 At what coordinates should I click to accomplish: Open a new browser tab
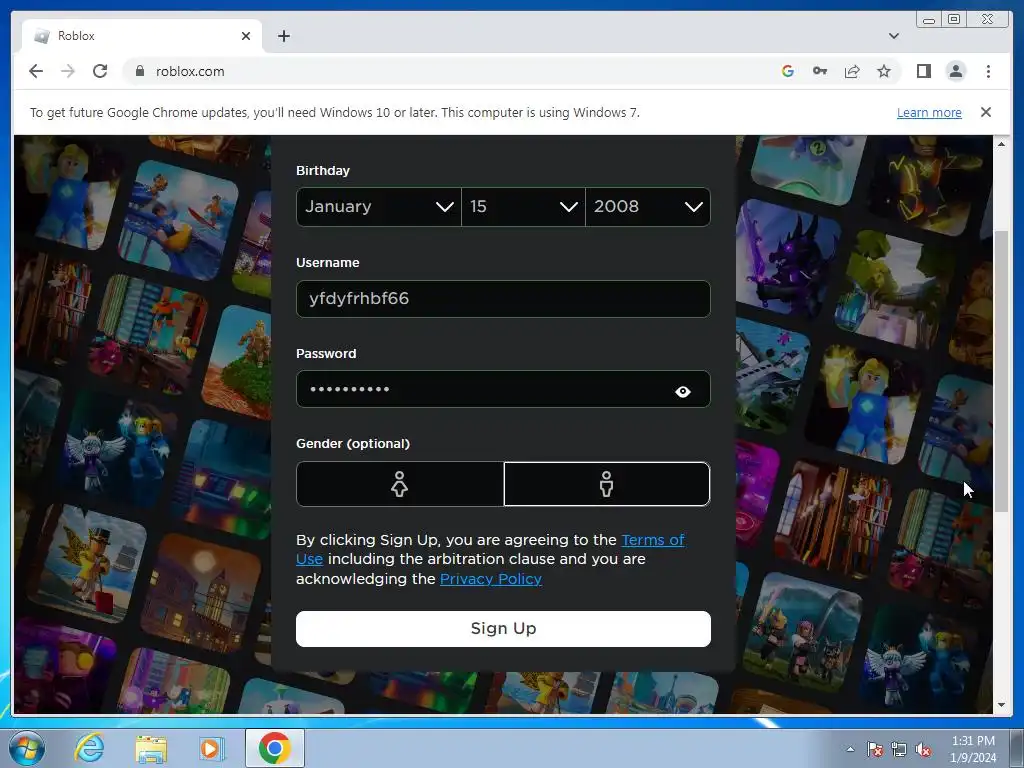point(283,36)
